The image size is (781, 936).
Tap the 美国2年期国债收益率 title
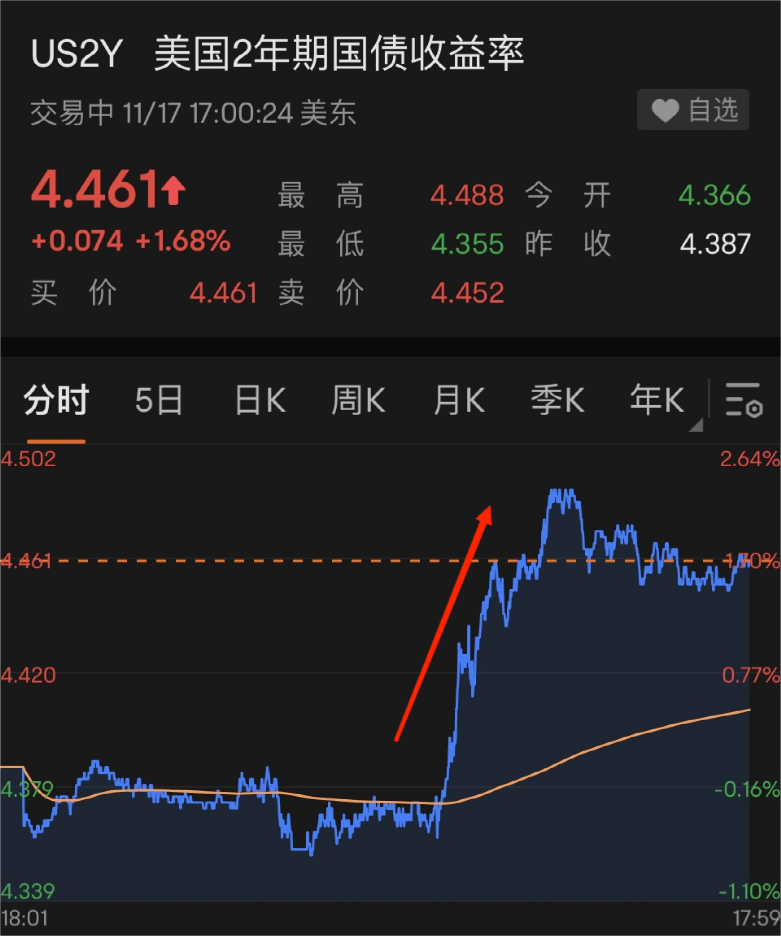339,54
